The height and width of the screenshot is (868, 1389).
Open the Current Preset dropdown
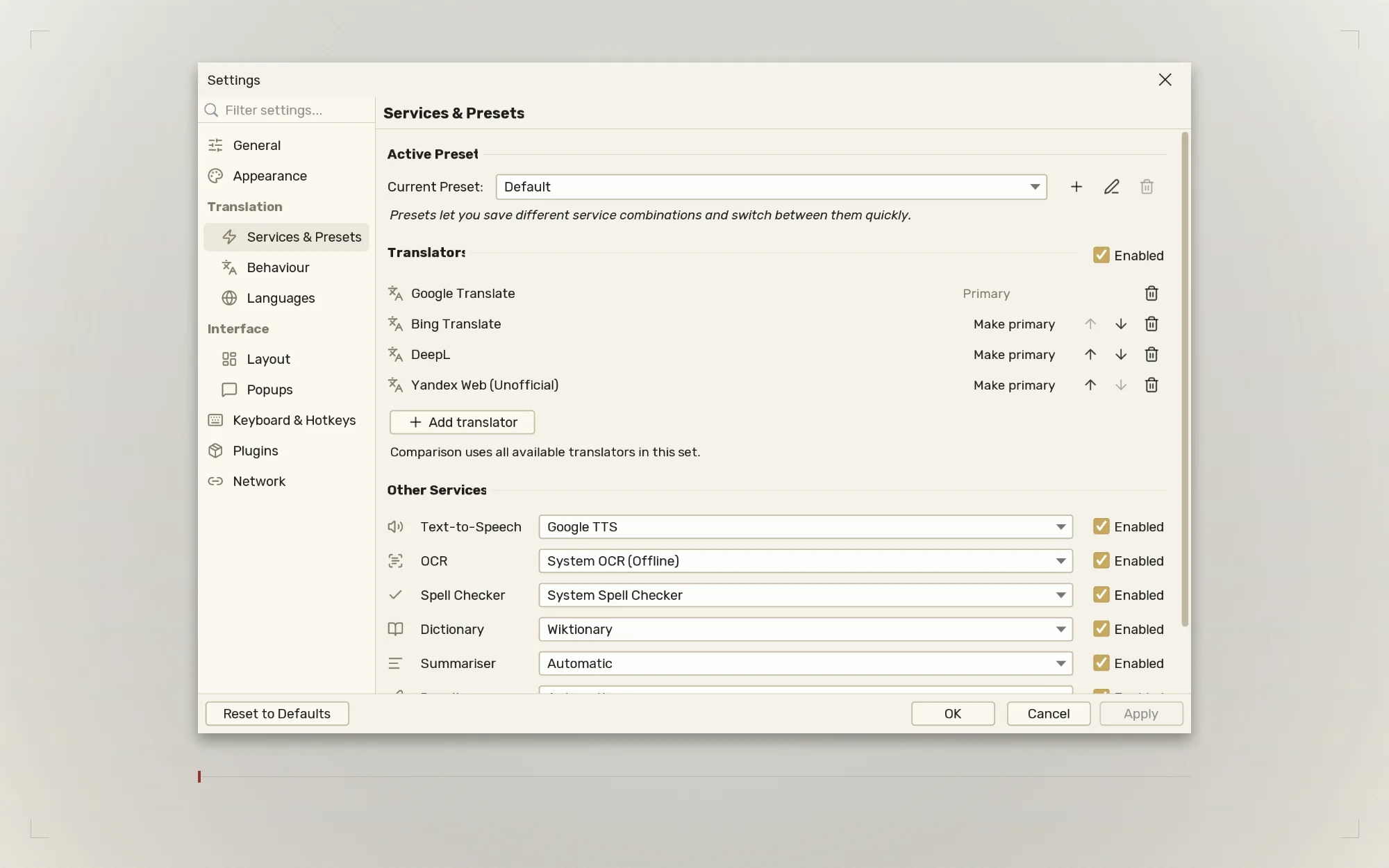771,187
